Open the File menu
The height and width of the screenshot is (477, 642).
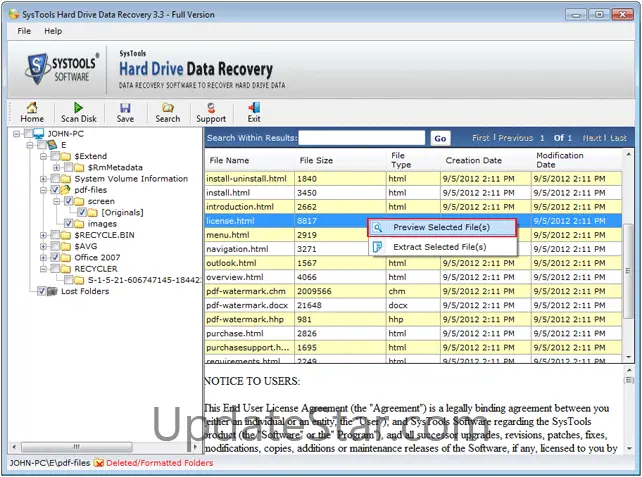24,31
